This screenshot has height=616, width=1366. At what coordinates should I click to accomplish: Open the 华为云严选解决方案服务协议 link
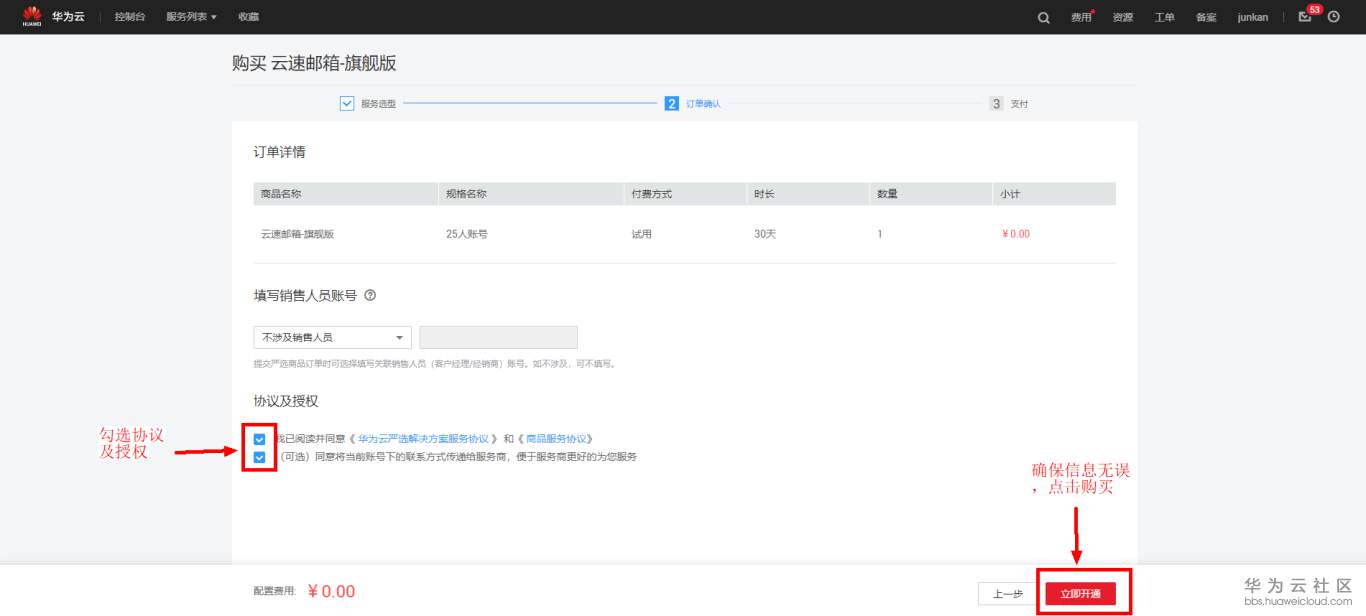click(424, 439)
